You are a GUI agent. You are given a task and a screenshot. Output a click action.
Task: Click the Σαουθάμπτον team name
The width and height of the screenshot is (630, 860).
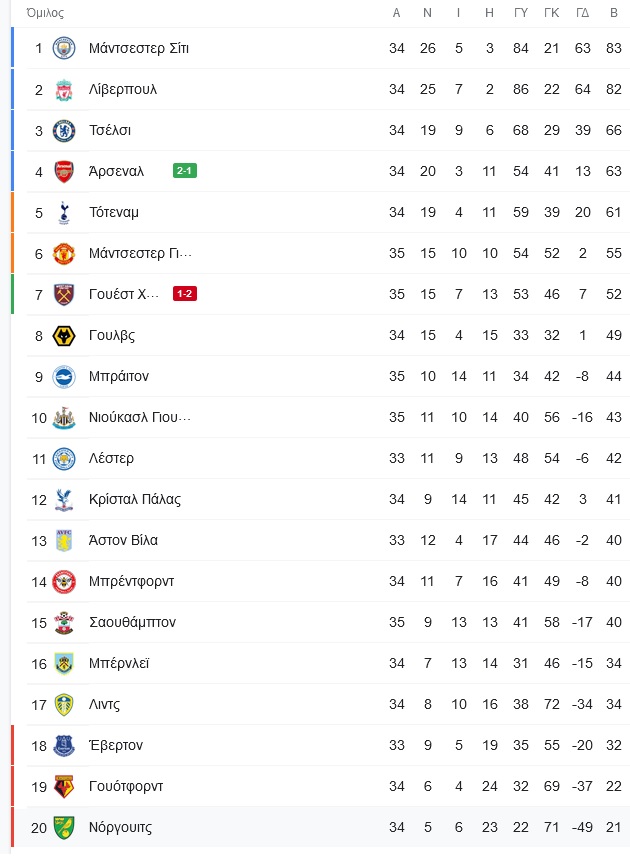point(132,622)
